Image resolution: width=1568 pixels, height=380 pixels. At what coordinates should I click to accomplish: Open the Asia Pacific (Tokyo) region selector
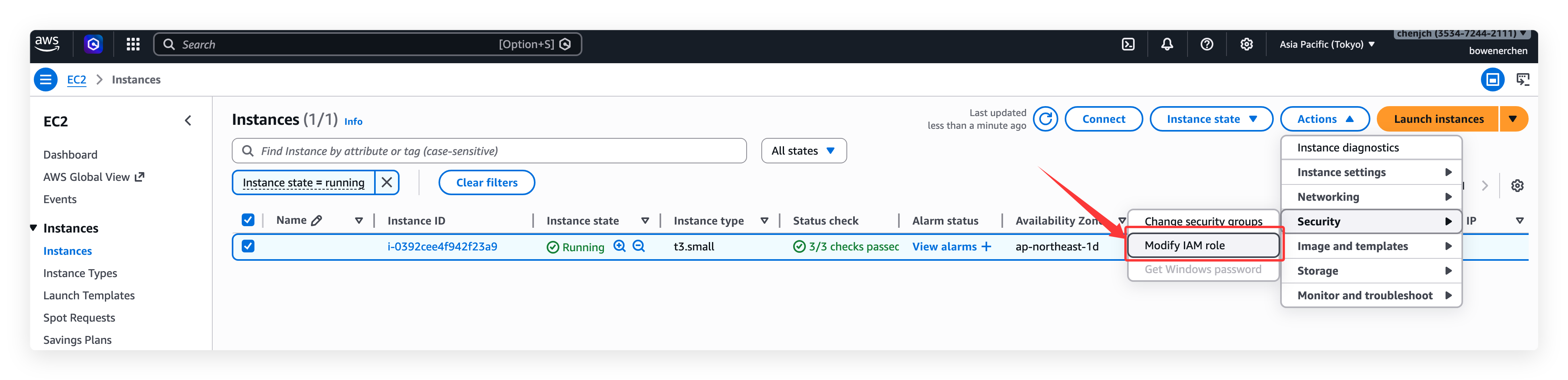click(x=1326, y=45)
